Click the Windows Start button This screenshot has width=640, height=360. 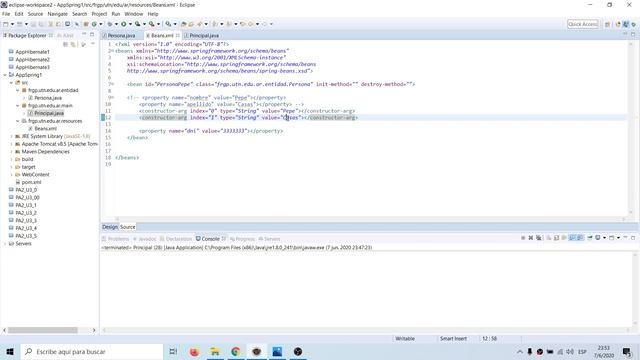[10, 351]
